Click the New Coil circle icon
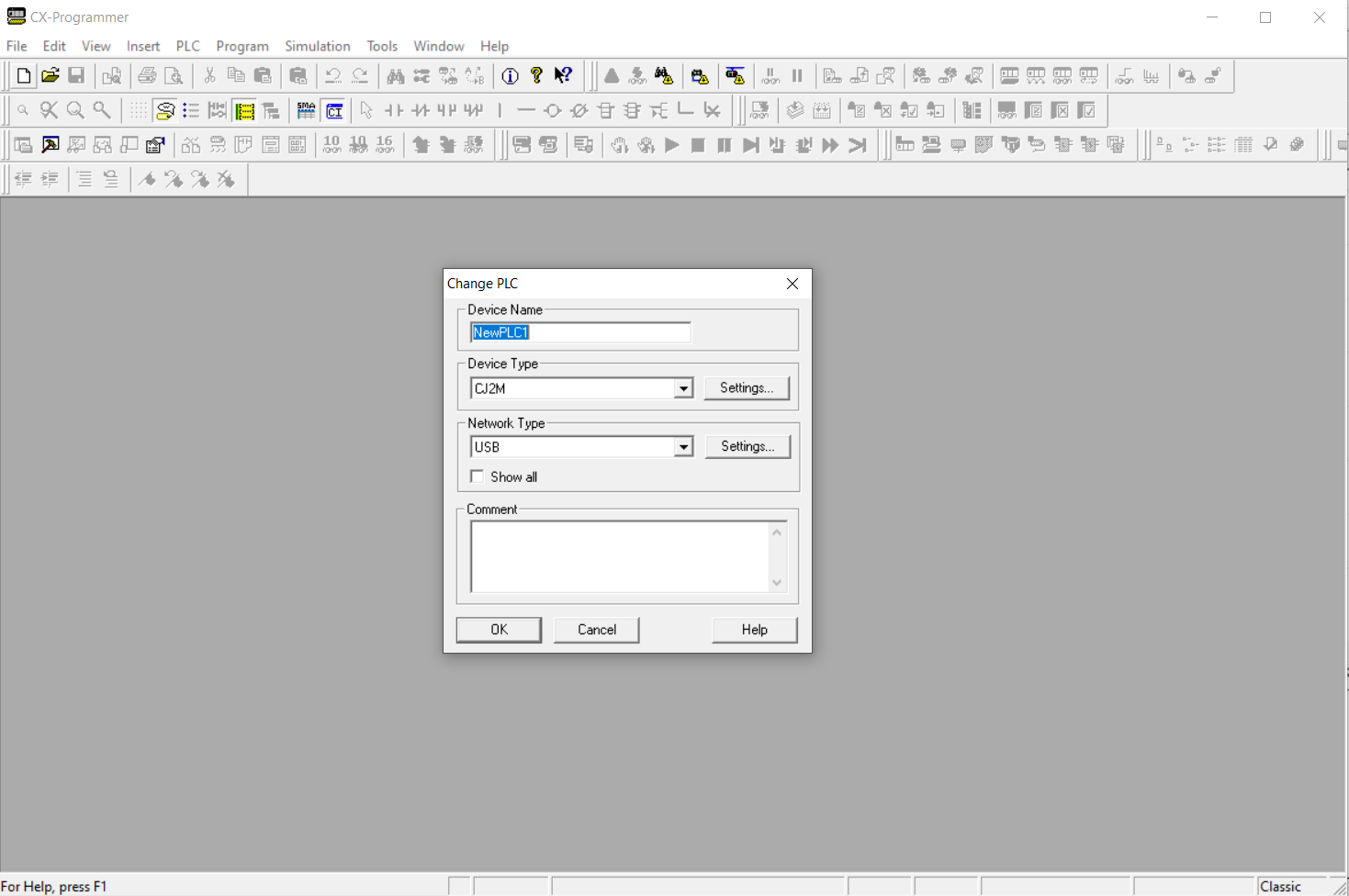Image resolution: width=1349 pixels, height=896 pixels. pos(553,111)
